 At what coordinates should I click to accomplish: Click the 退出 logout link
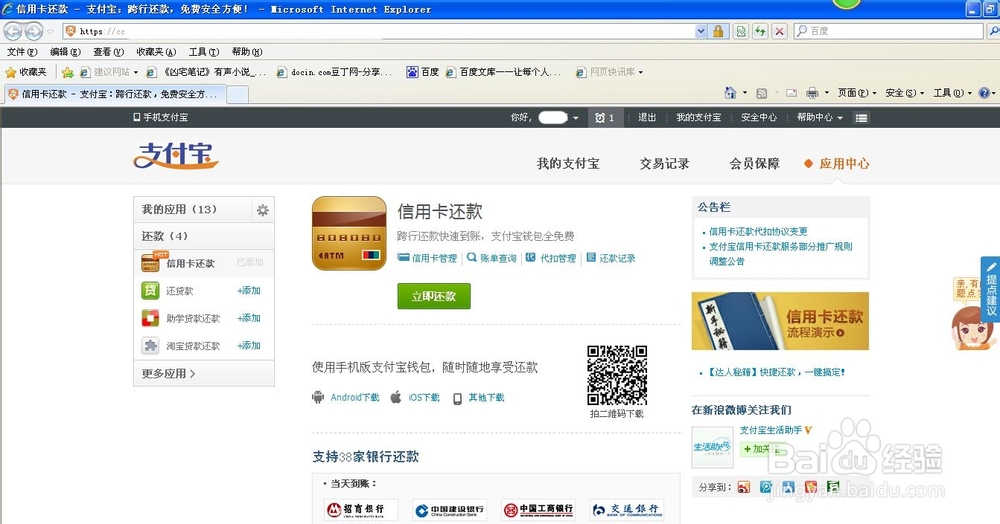[x=647, y=117]
